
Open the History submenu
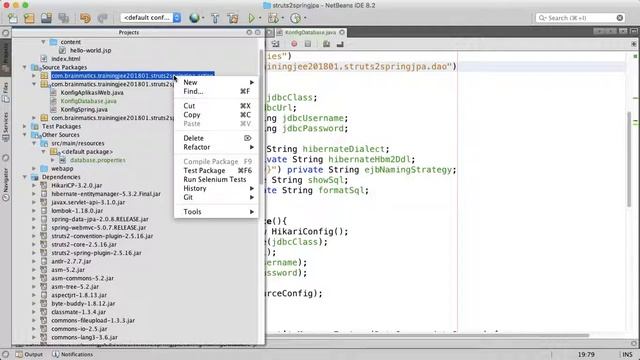[x=217, y=189]
